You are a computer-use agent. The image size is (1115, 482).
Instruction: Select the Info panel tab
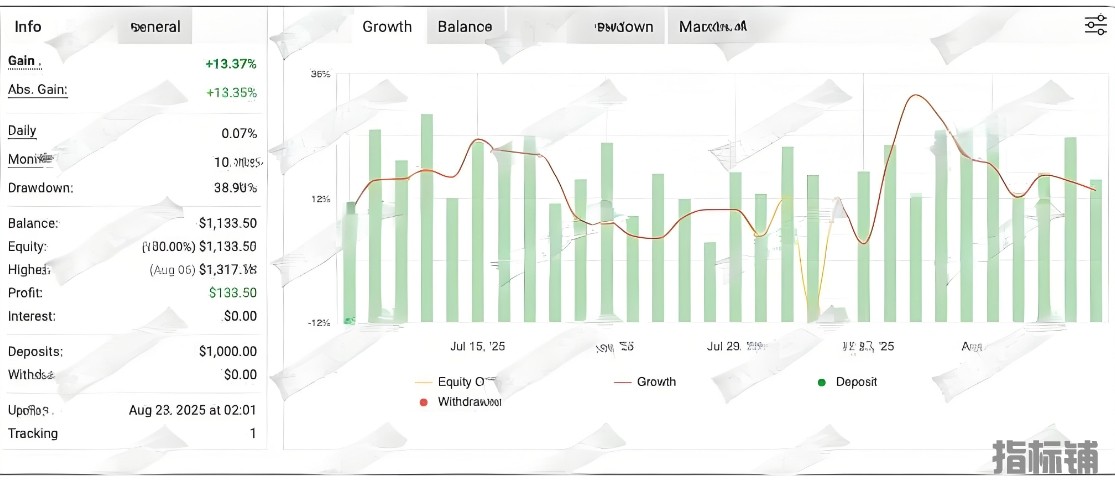point(28,27)
